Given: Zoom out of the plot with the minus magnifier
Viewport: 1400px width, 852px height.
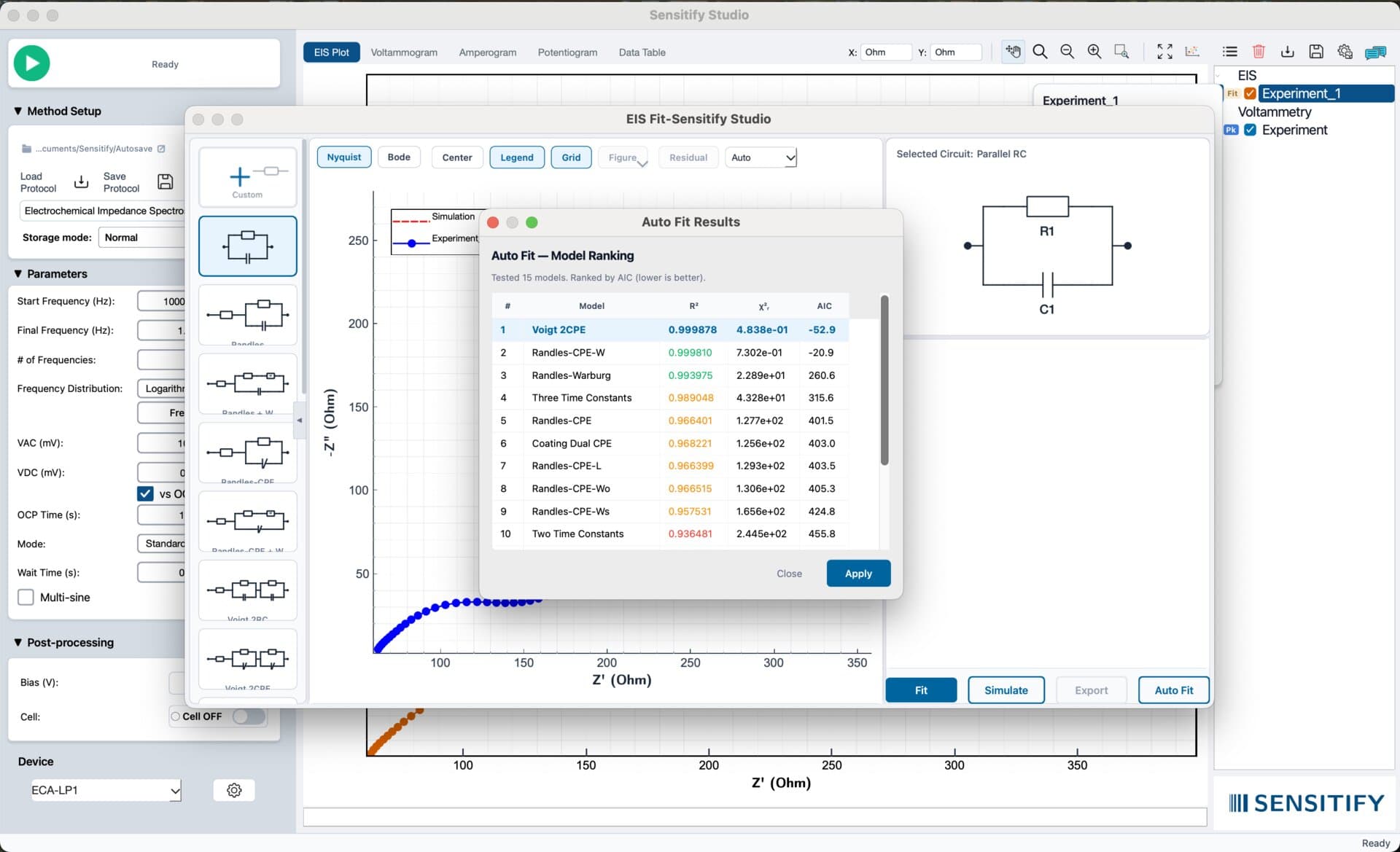Looking at the screenshot, I should tap(1067, 52).
